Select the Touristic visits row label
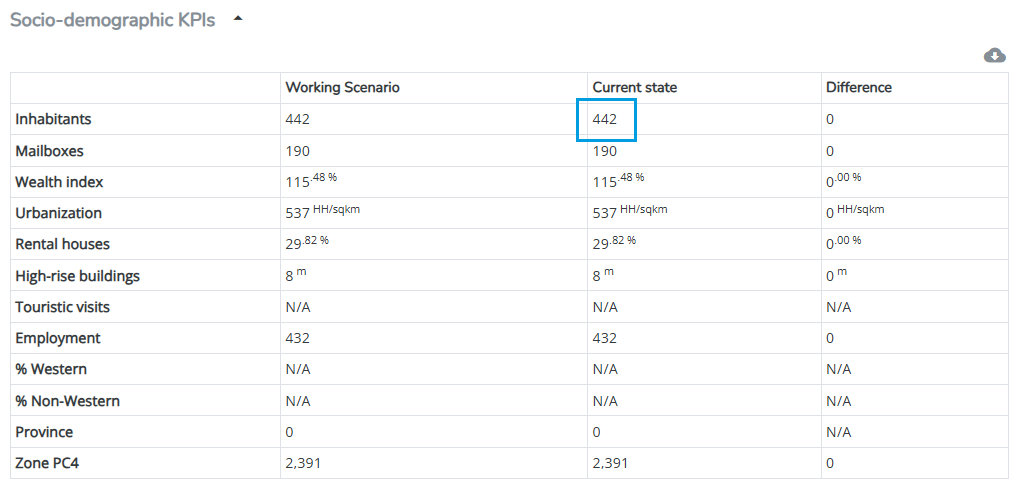 pos(62,307)
